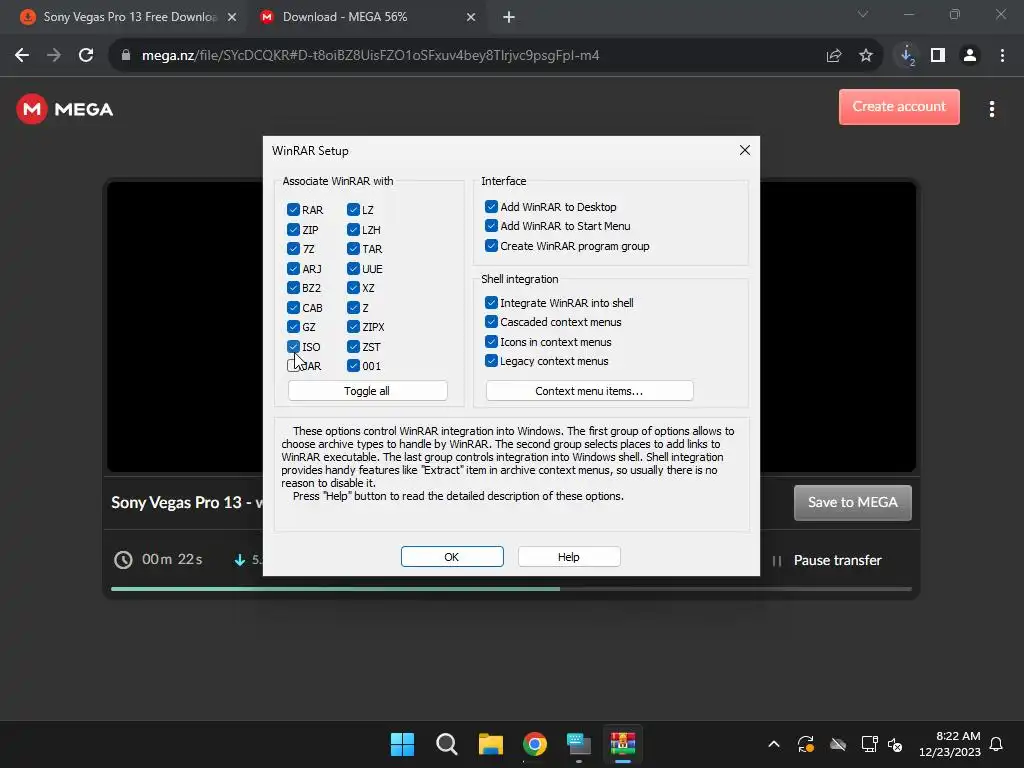Toggle Legacy context menus

tap(491, 360)
